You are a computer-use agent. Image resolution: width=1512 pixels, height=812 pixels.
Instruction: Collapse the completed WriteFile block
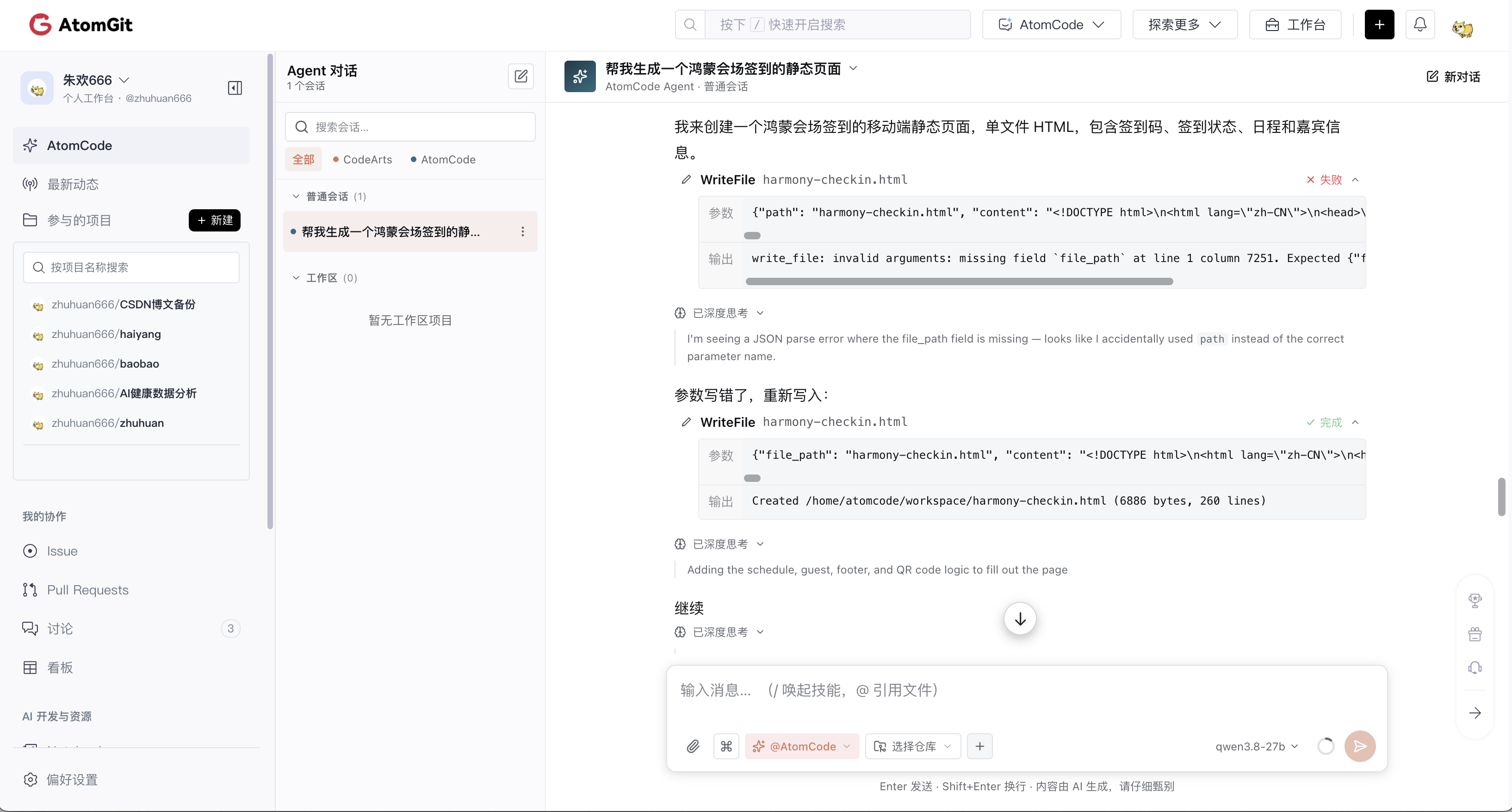pos(1355,422)
